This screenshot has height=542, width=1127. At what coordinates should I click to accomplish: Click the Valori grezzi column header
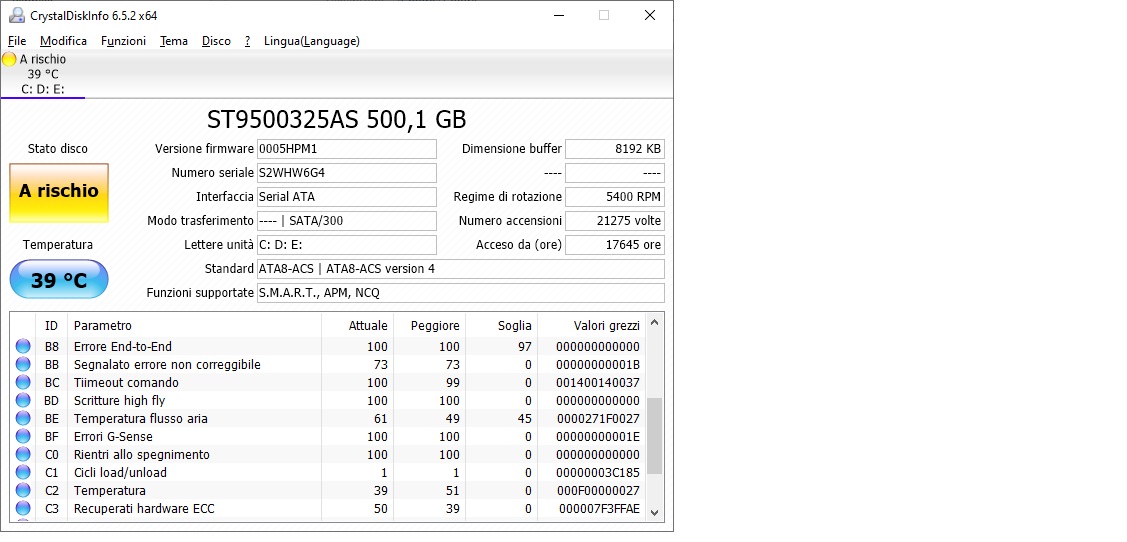592,326
